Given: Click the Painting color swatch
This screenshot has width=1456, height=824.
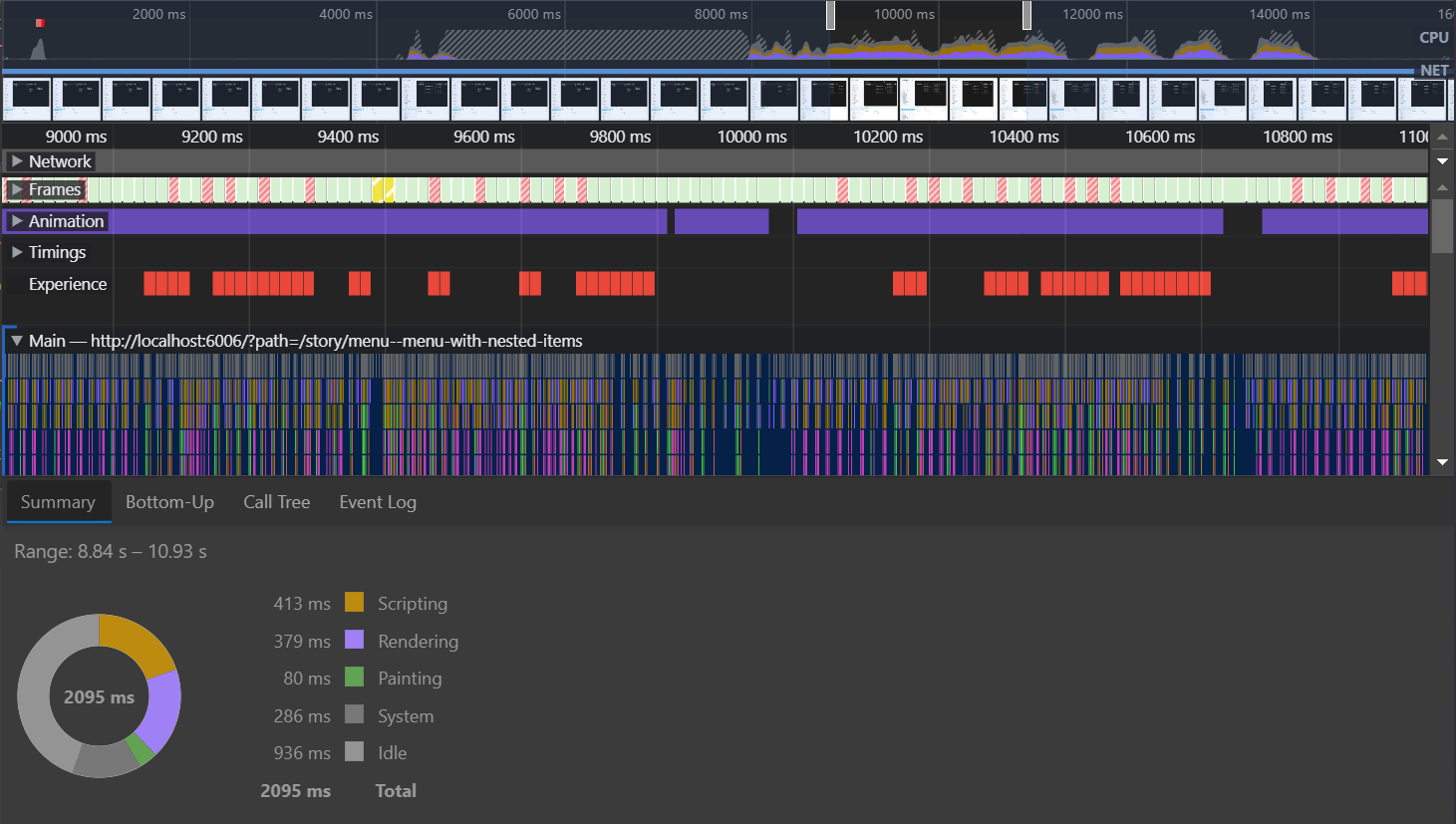Looking at the screenshot, I should 354,677.
